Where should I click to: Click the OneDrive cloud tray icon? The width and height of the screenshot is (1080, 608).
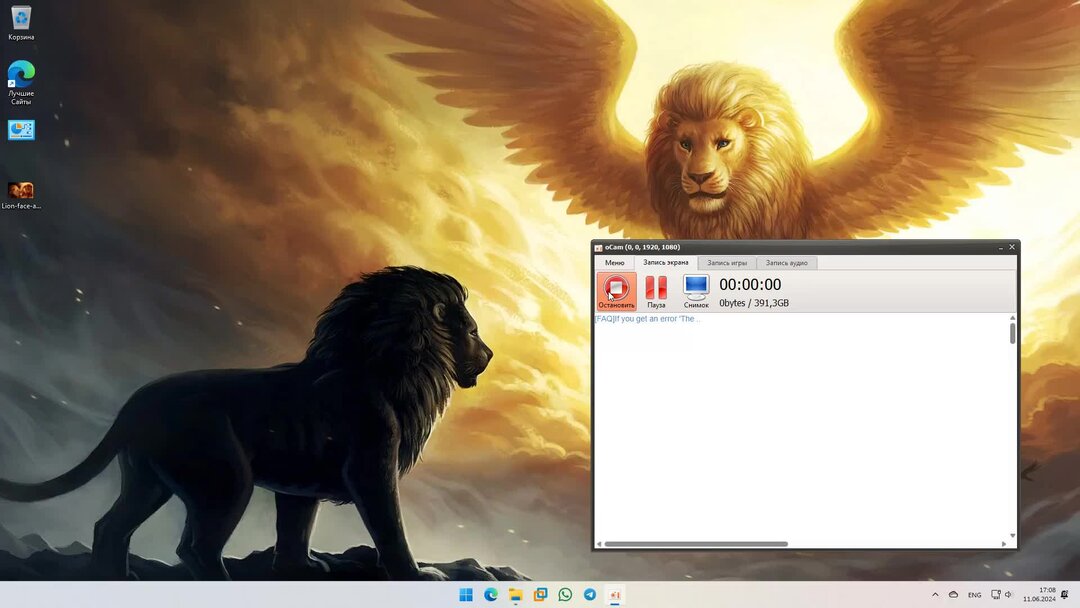click(953, 594)
